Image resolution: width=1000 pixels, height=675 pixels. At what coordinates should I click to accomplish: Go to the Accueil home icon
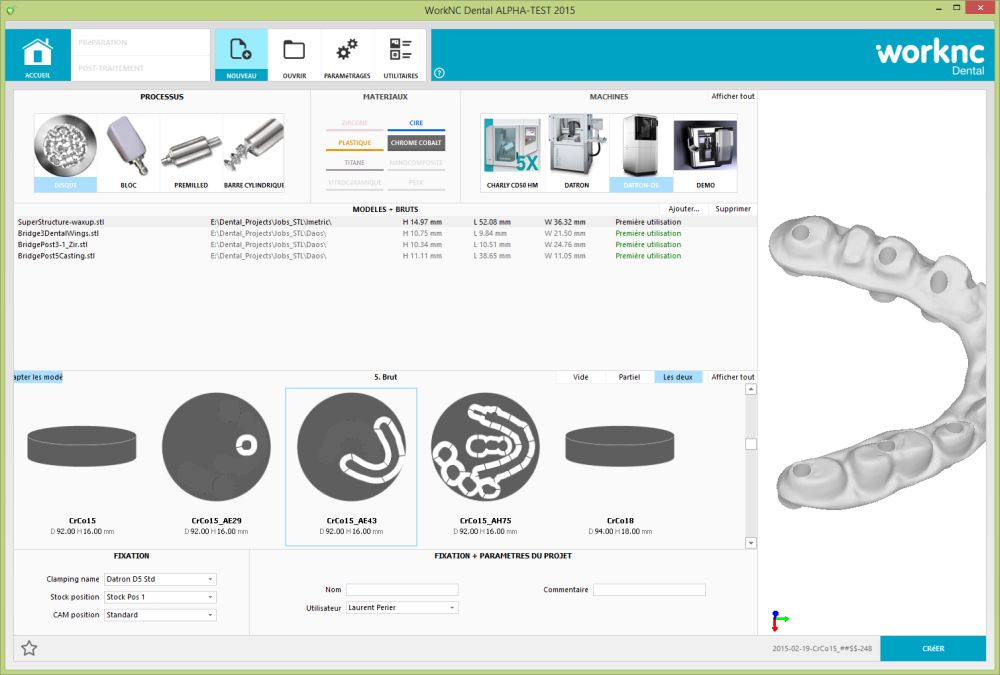pyautogui.click(x=38, y=55)
